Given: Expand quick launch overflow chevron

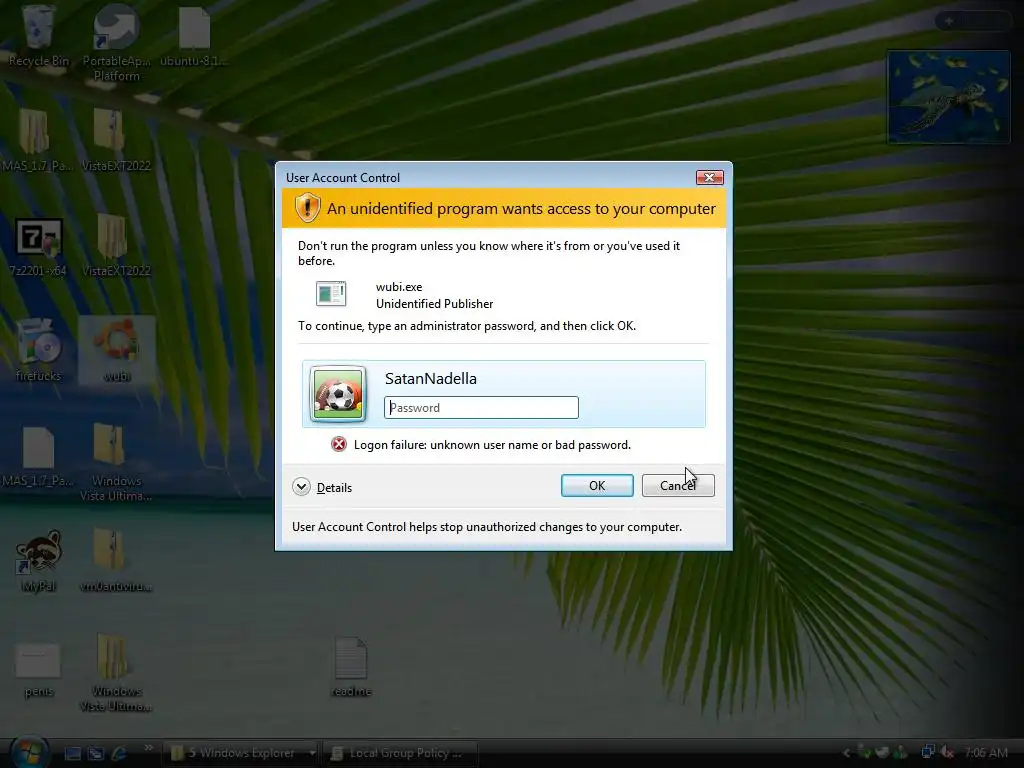Looking at the screenshot, I should [149, 747].
